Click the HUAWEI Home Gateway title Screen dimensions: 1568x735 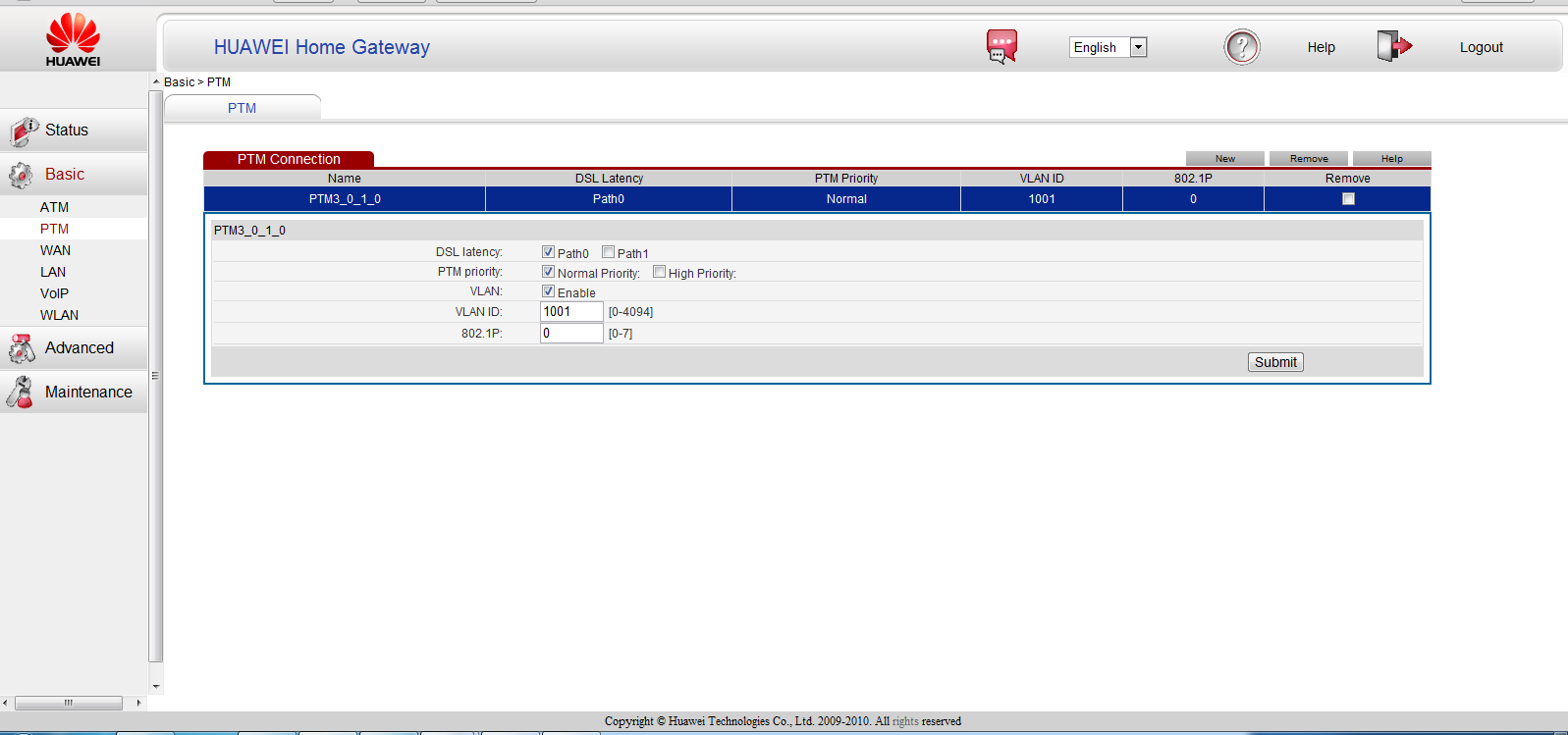322,47
